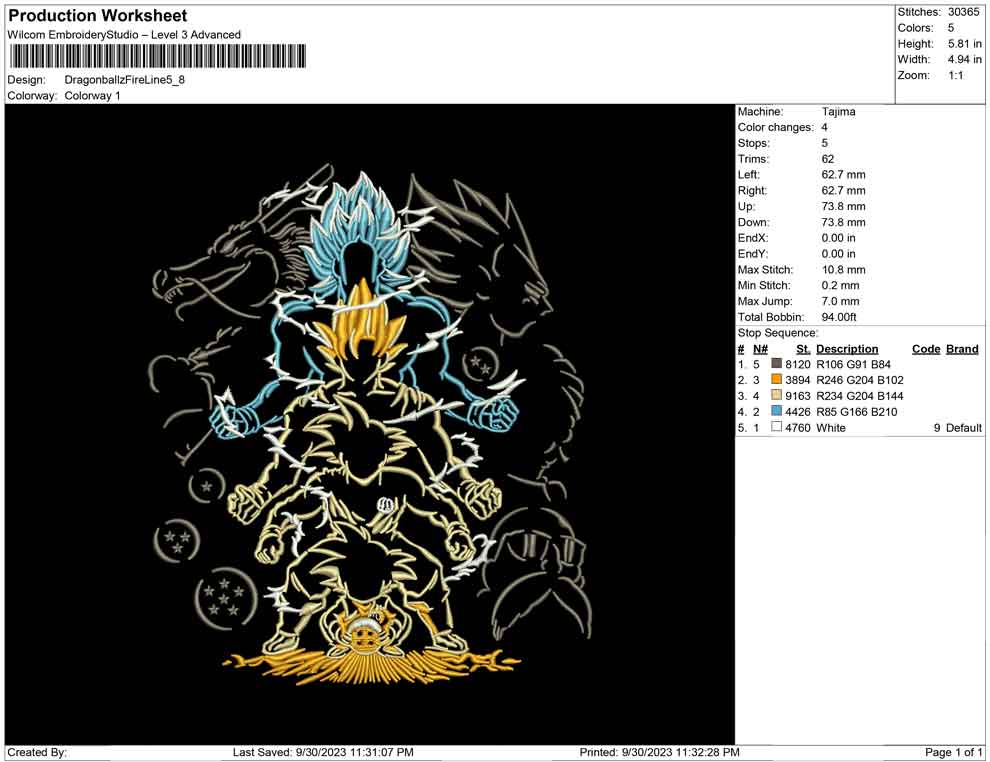Click the "Colorway:" label
The image size is (990, 762).
coord(32,96)
